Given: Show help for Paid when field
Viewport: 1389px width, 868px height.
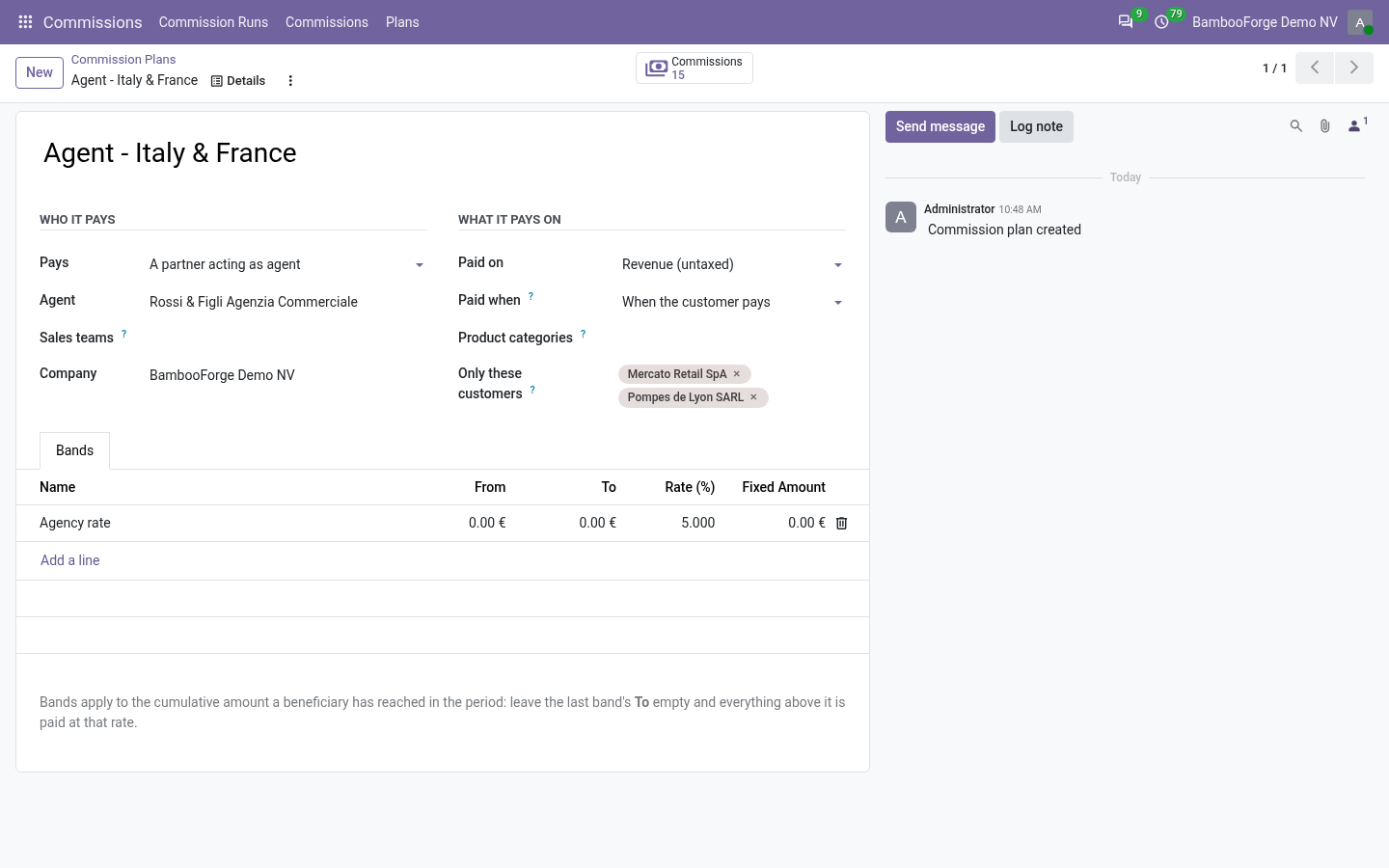Looking at the screenshot, I should 531,297.
